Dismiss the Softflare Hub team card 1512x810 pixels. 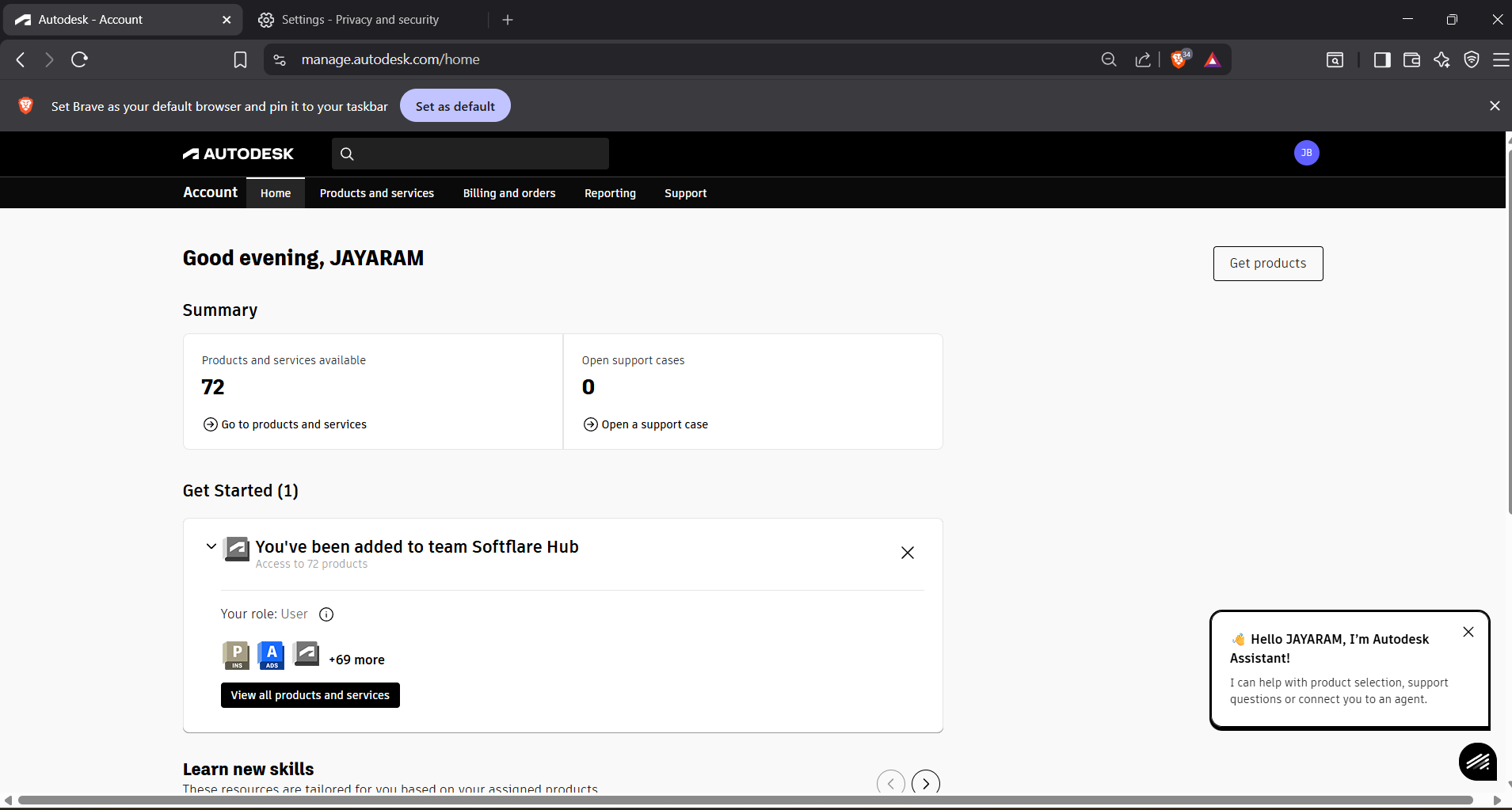(908, 553)
